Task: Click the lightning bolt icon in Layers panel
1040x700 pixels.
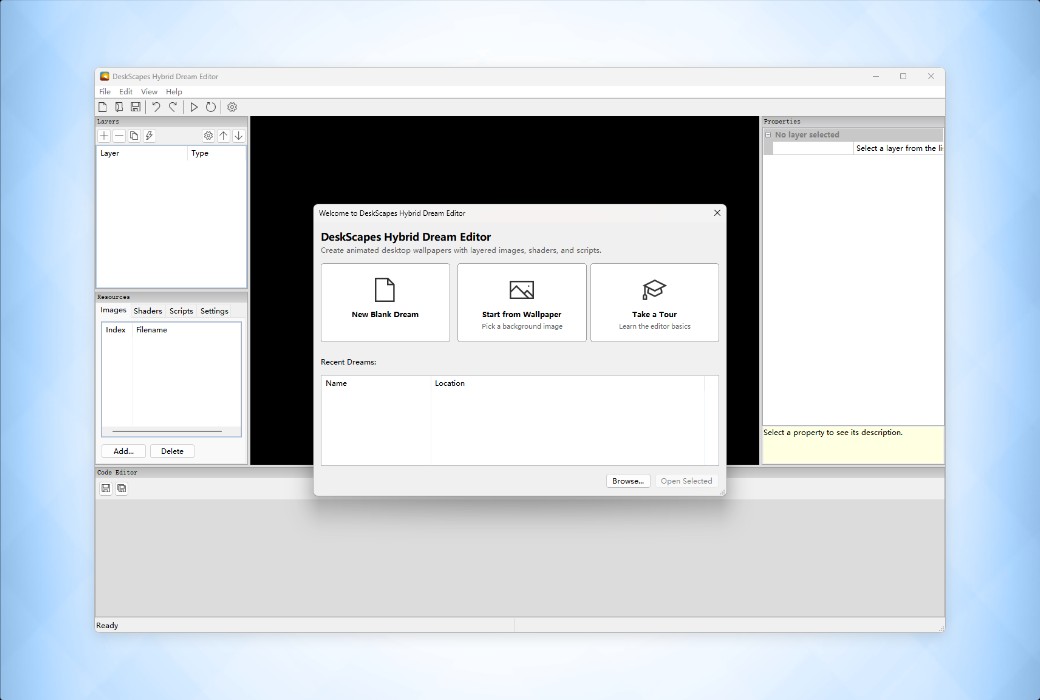Action: point(149,135)
